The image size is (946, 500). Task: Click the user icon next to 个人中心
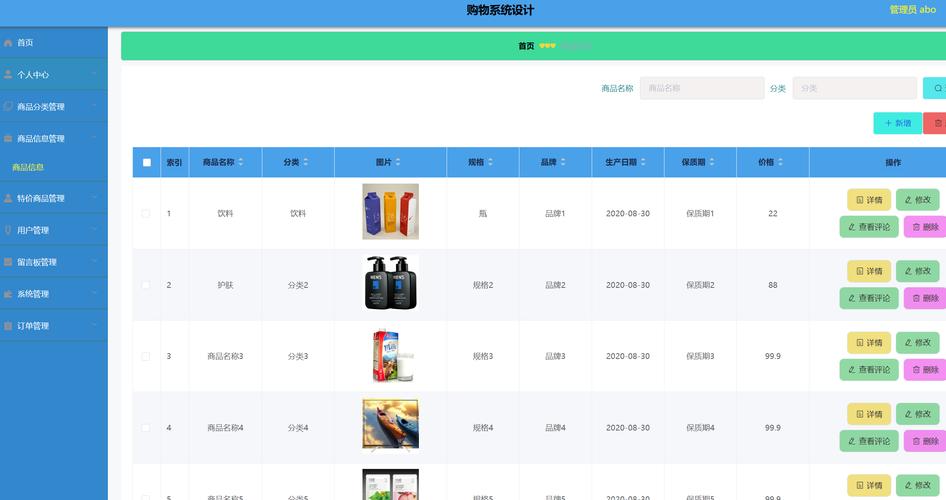click(8, 75)
